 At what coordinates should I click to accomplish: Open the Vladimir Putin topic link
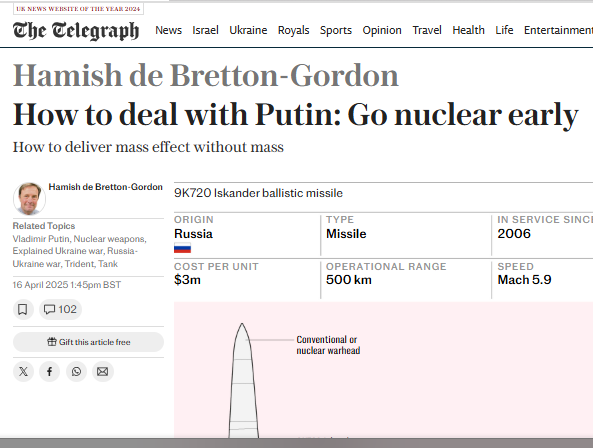click(41, 239)
